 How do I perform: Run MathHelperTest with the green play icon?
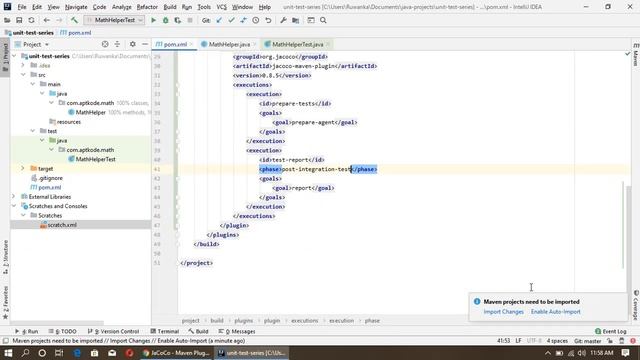[x=153, y=20]
